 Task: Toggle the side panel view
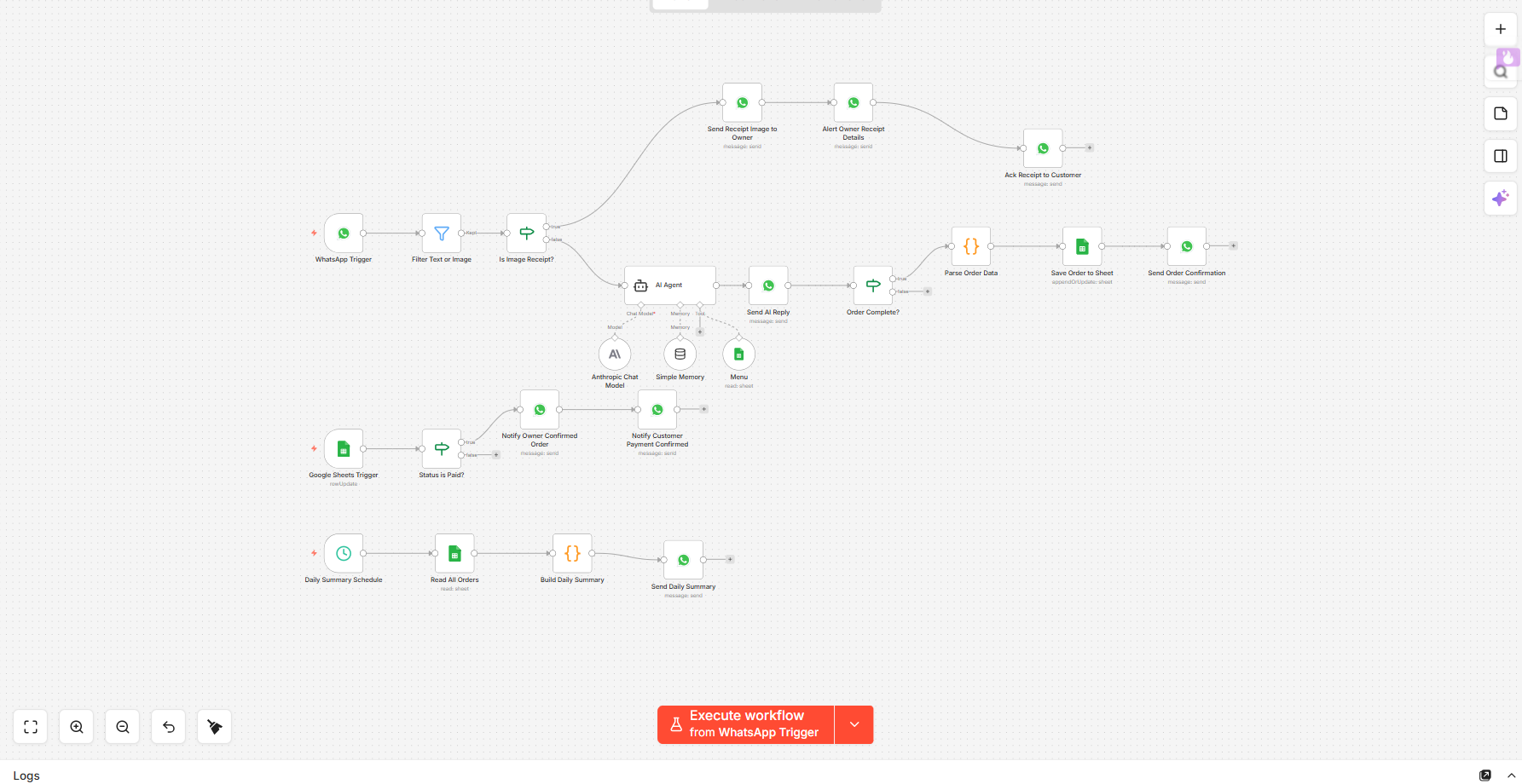(x=1501, y=156)
